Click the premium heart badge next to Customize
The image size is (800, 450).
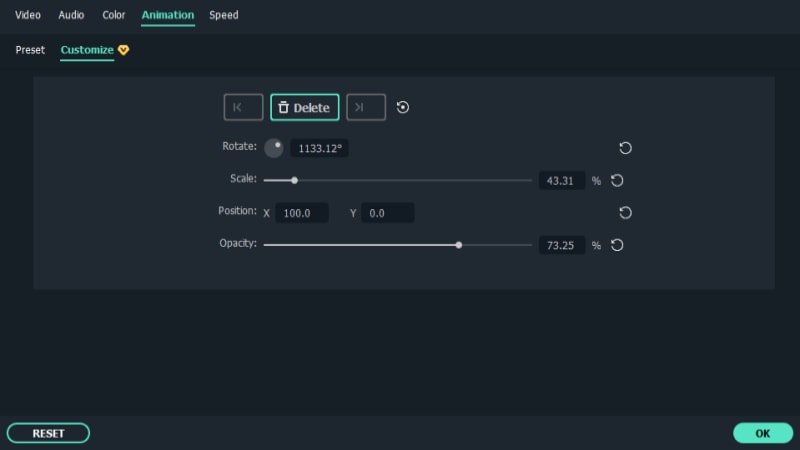point(123,50)
